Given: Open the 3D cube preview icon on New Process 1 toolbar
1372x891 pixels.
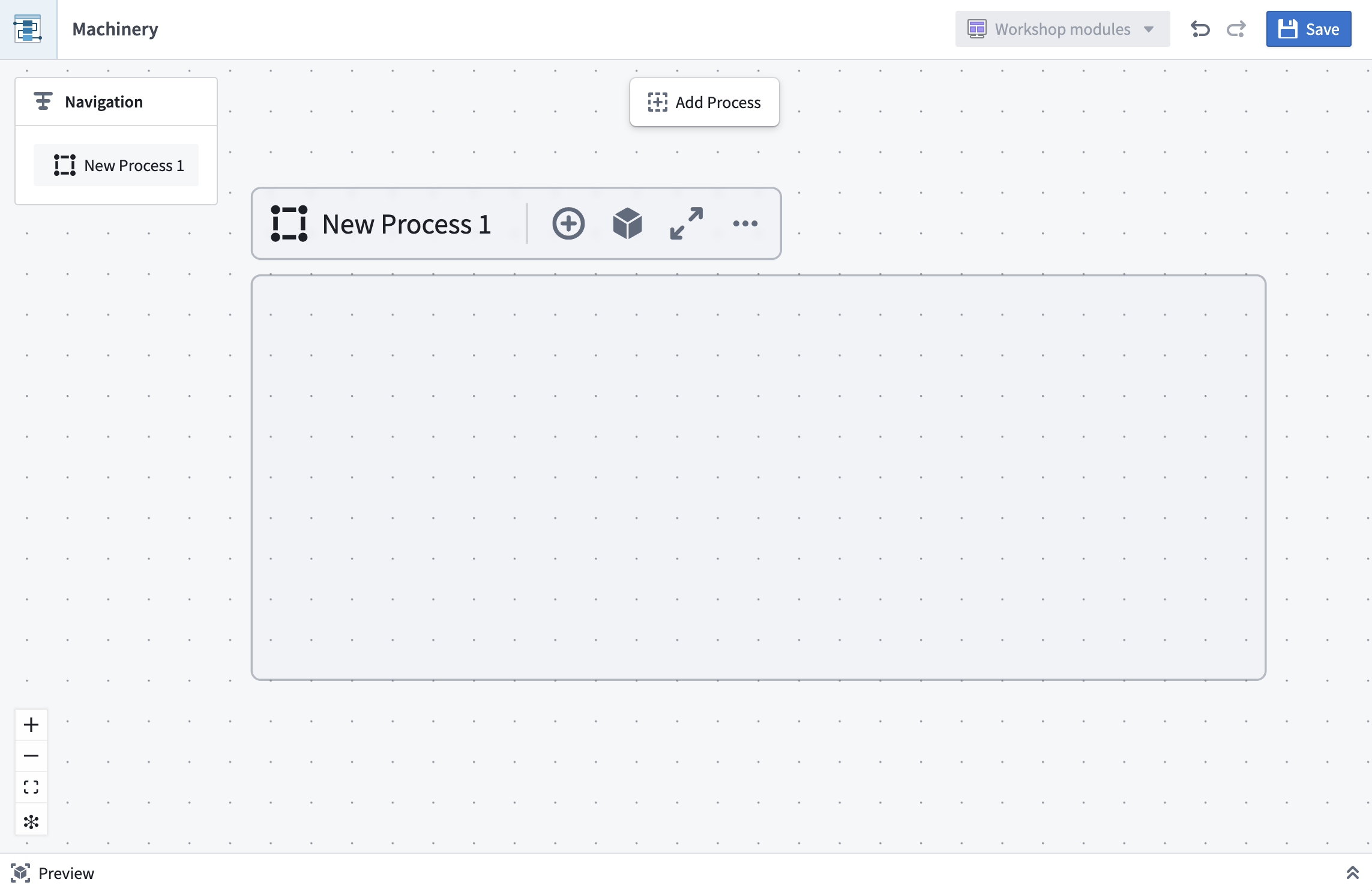Looking at the screenshot, I should pyautogui.click(x=628, y=223).
